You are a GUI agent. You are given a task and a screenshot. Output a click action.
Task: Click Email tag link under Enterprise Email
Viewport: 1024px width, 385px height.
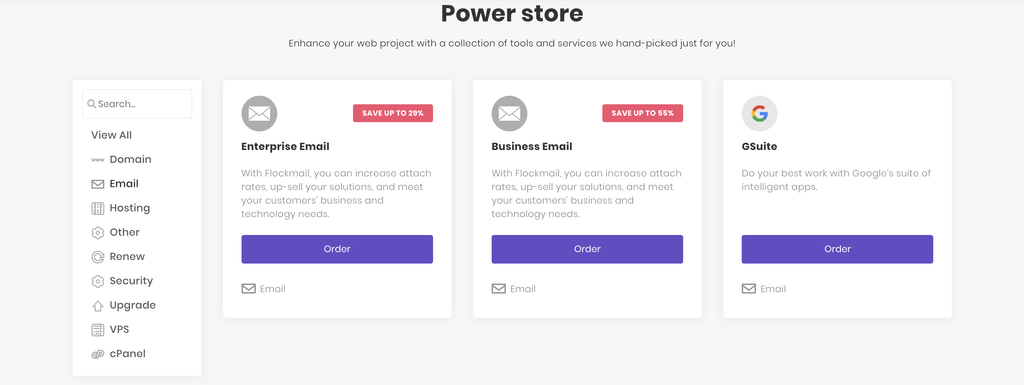point(264,288)
